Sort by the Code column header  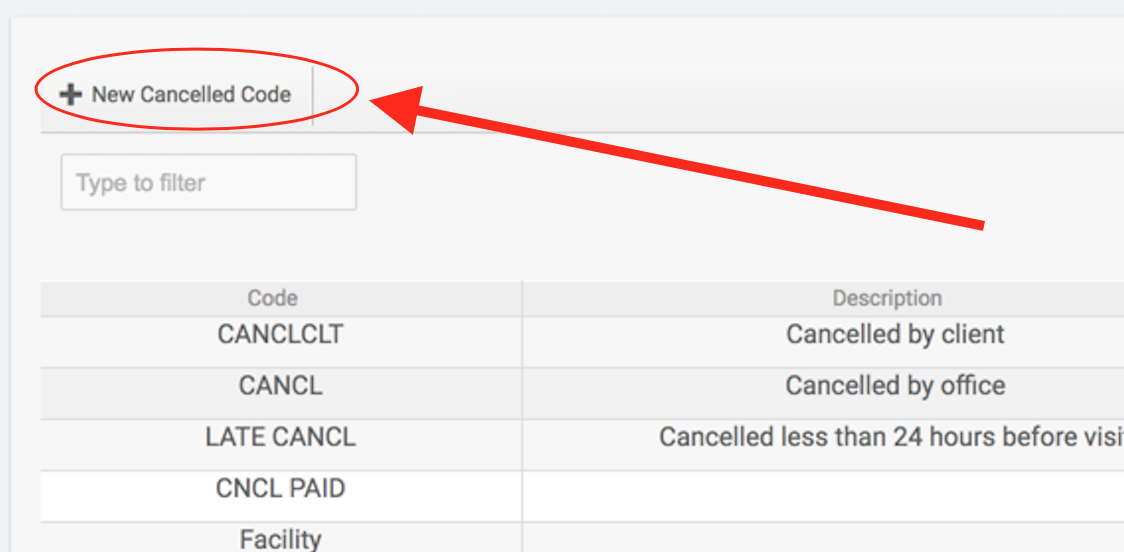point(272,298)
